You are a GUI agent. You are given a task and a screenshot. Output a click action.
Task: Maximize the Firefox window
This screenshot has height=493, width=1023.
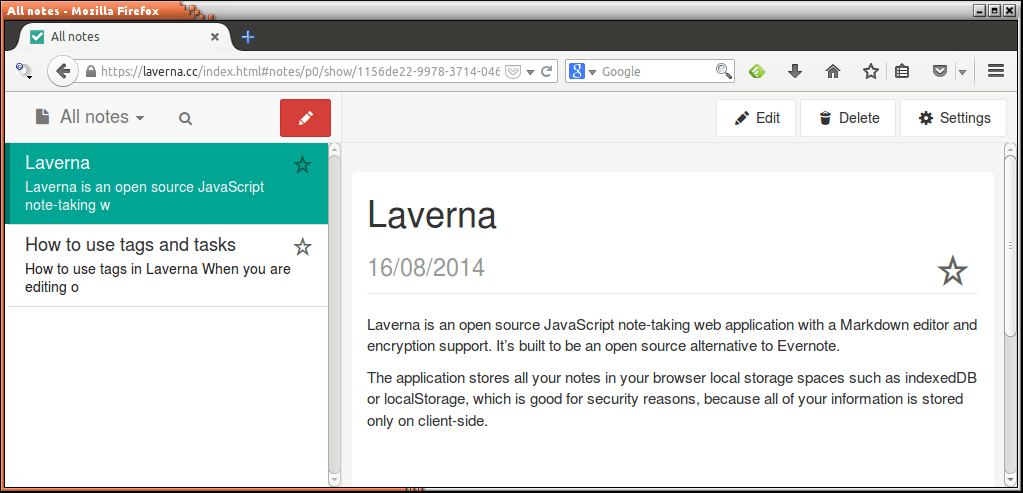995,10
